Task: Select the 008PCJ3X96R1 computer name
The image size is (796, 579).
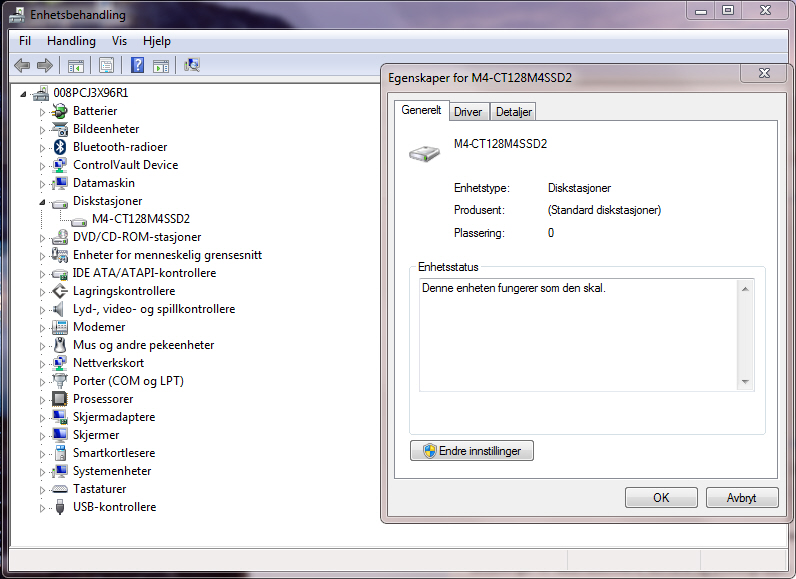Action: click(91, 93)
